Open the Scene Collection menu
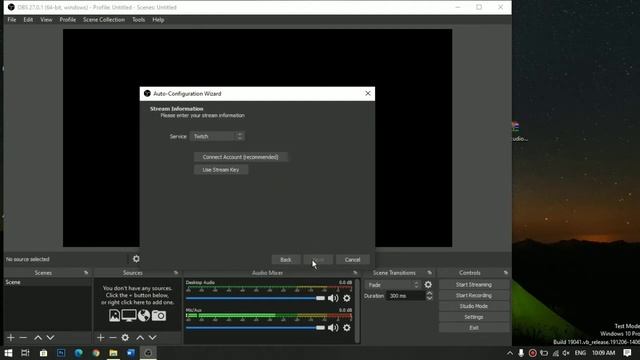640x360 pixels. (104, 20)
